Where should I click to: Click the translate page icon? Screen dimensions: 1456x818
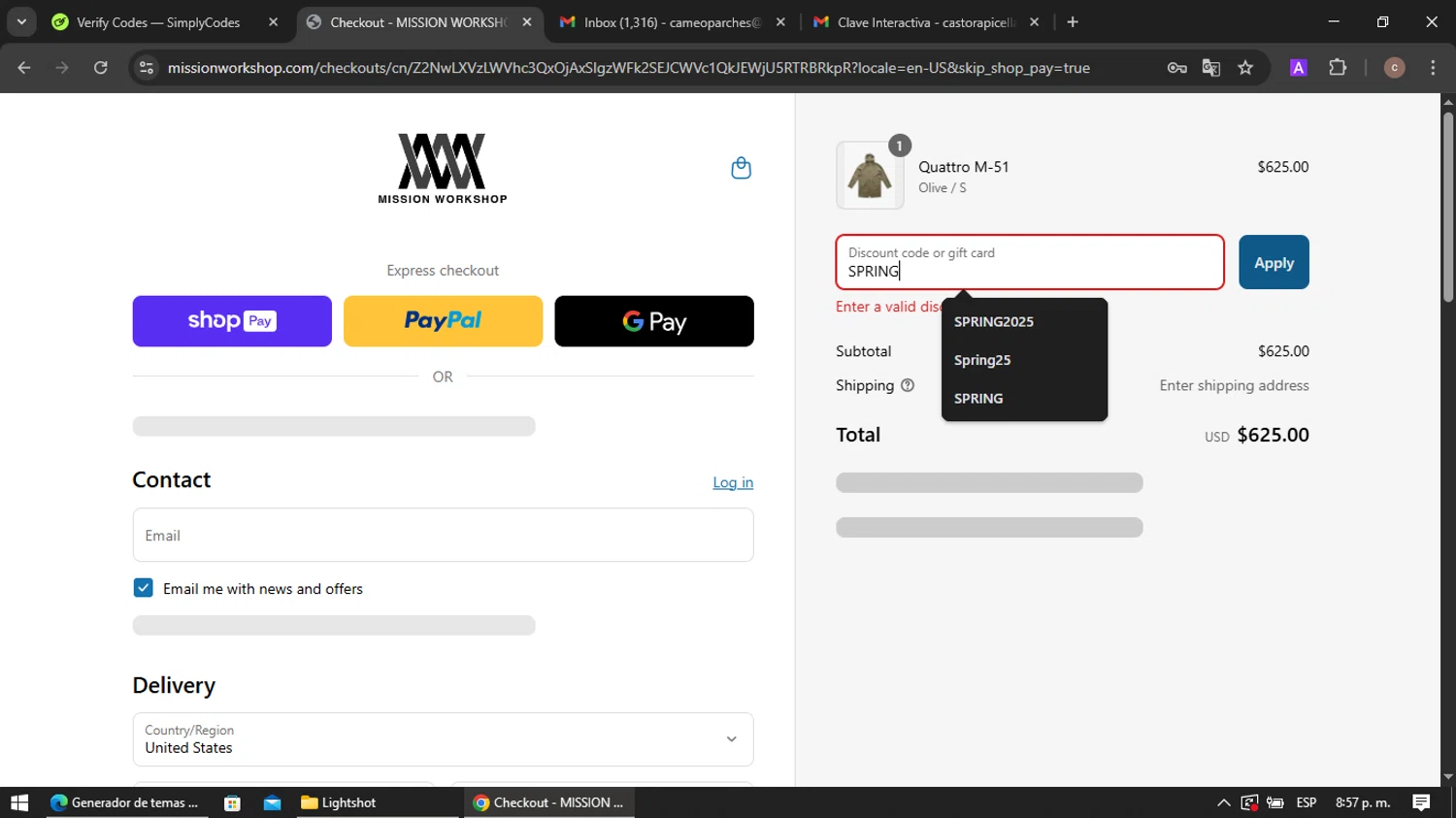pyautogui.click(x=1210, y=68)
